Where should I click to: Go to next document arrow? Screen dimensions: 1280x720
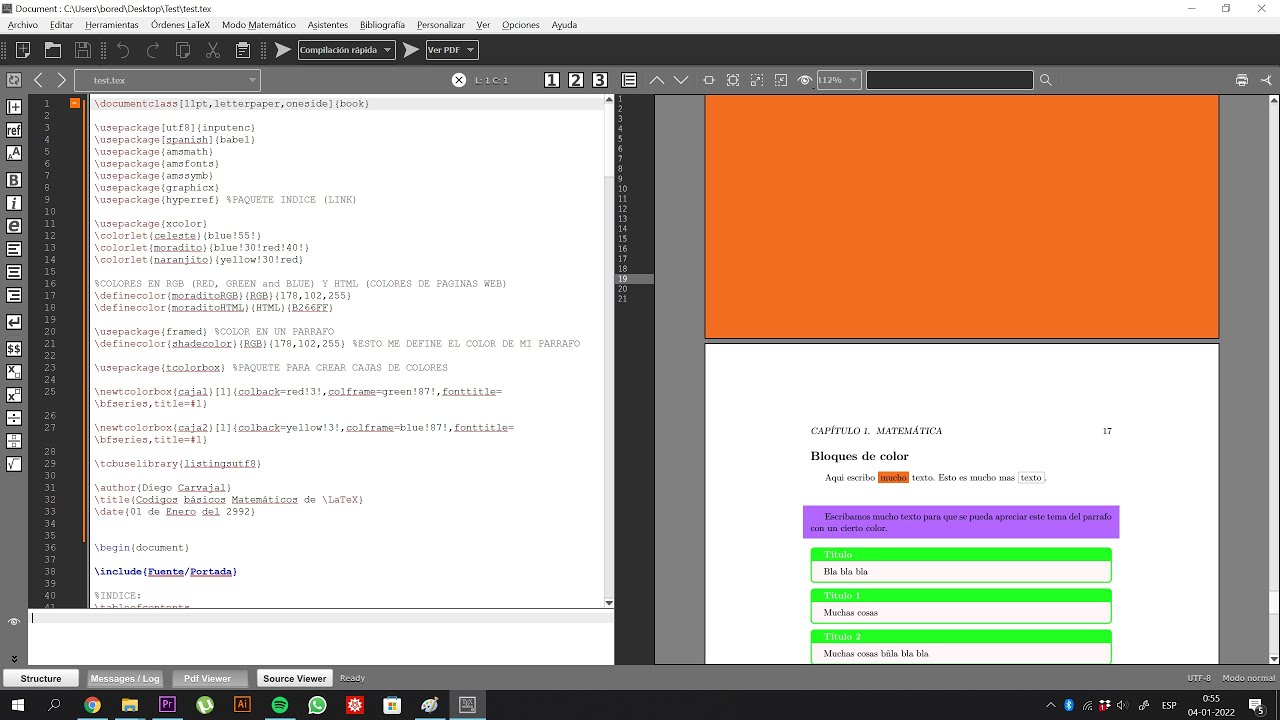(62, 80)
